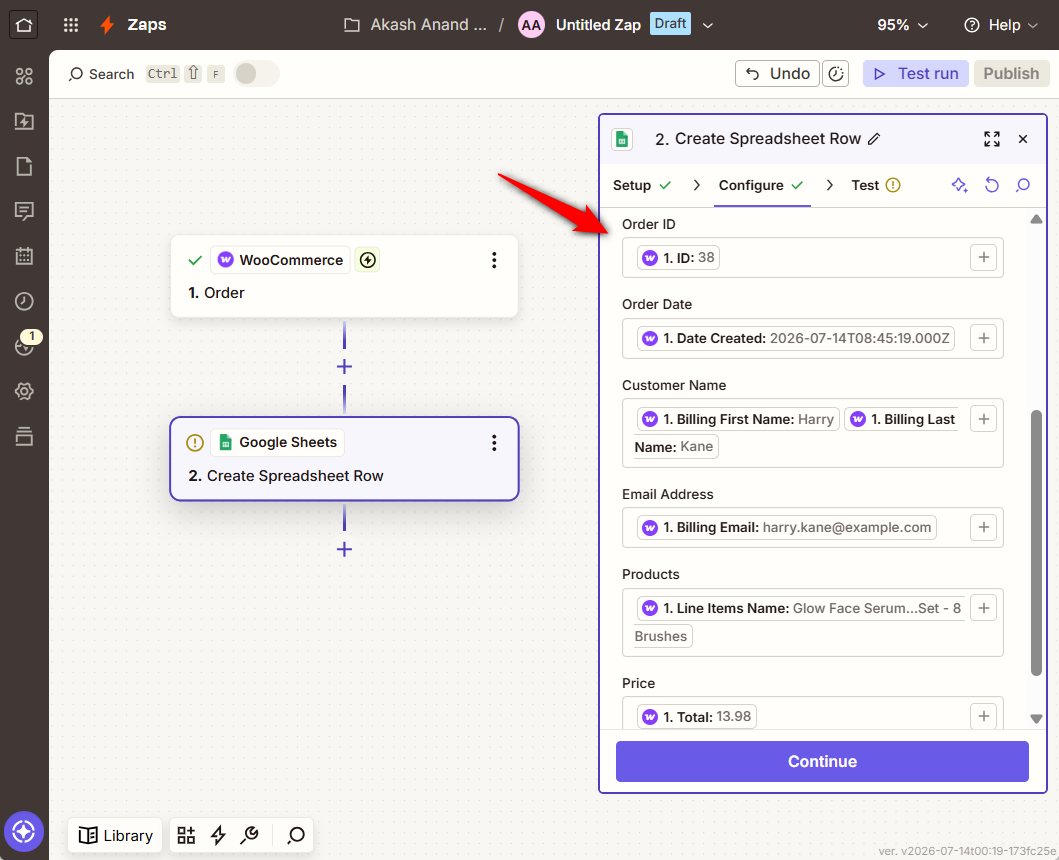Click the Continue button
The image size is (1059, 860).
pyautogui.click(x=822, y=761)
